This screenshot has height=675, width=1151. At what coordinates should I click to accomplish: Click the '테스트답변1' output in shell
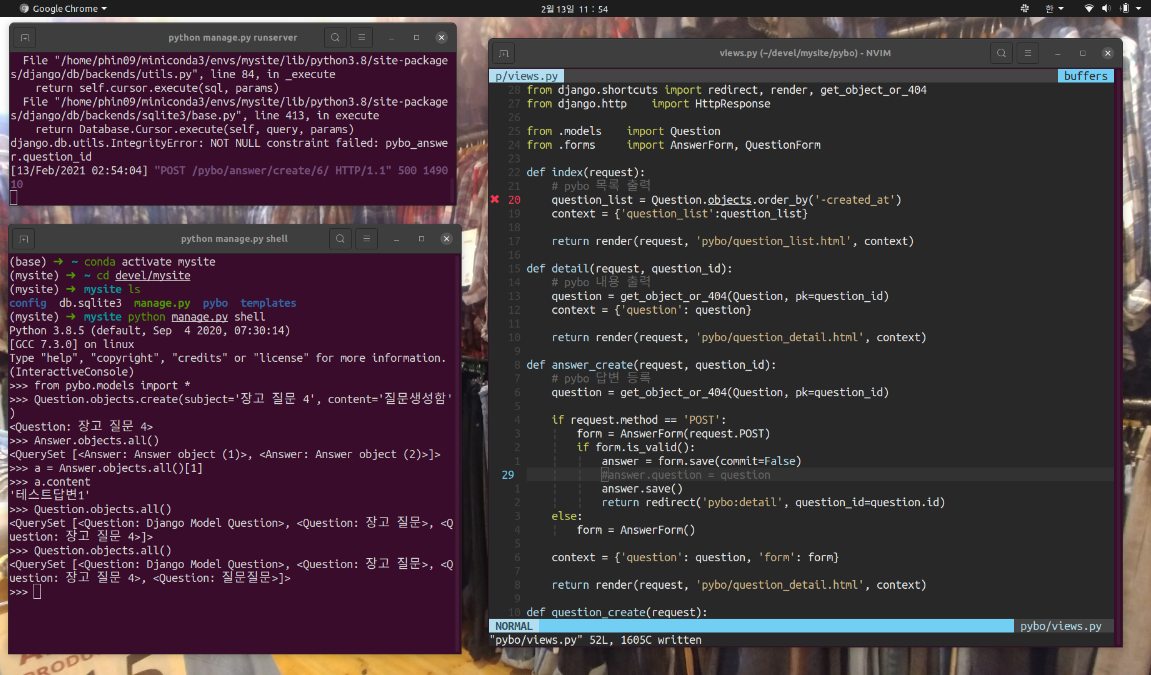coord(49,495)
